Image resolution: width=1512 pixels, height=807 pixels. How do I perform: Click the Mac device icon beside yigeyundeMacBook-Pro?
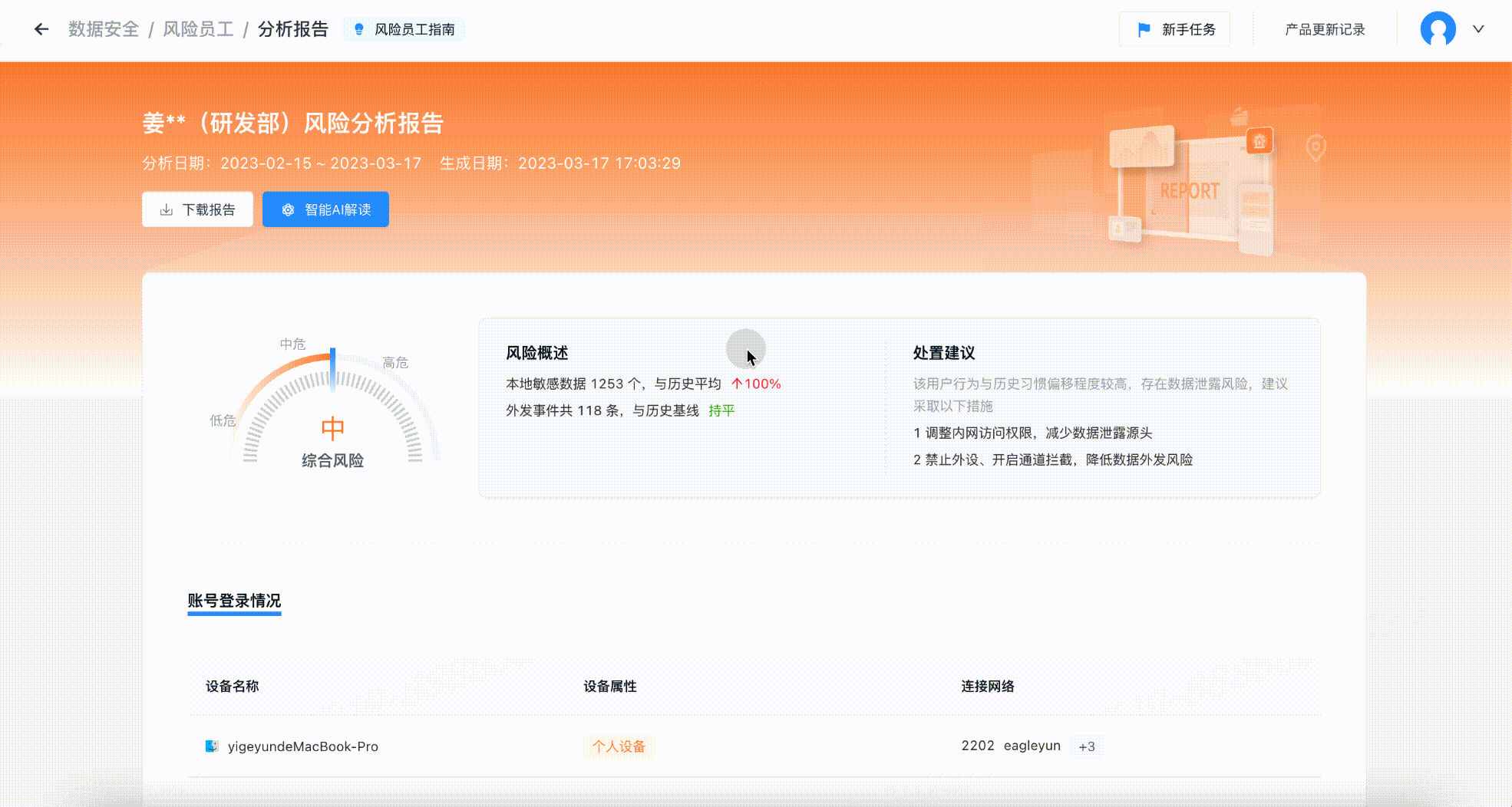tap(212, 746)
